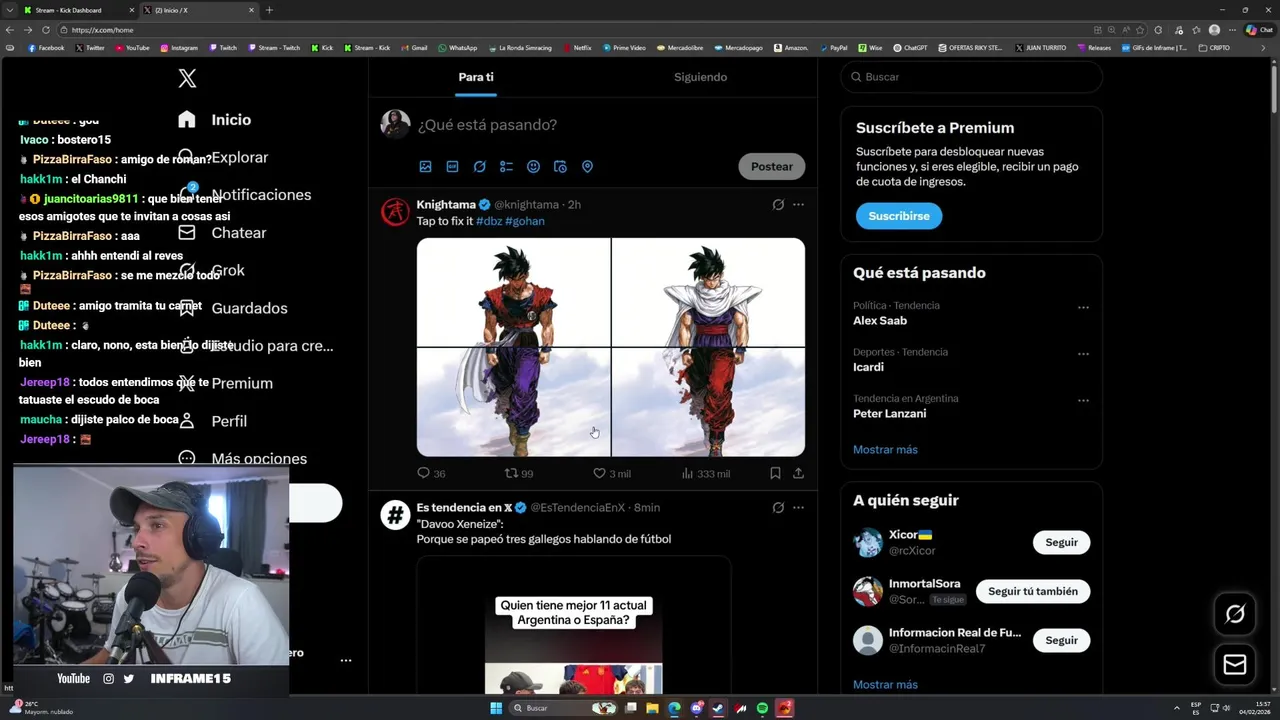The width and height of the screenshot is (1280, 720).
Task: Add poll icon in composer
Action: [x=506, y=167]
